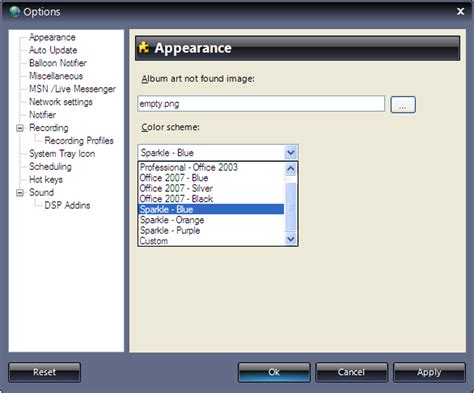The width and height of the screenshot is (474, 393).
Task: Open System Tray Icon settings
Action: (62, 154)
